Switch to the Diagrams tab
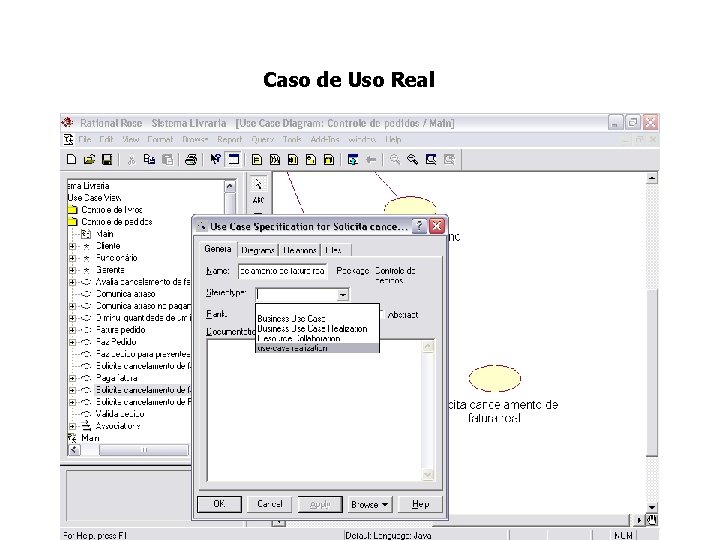720x540 pixels. (258, 250)
